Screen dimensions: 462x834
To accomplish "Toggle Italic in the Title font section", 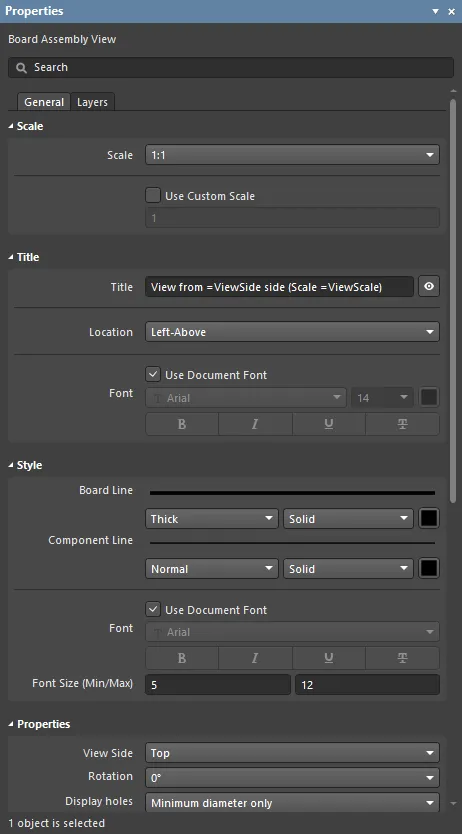I will (x=255, y=424).
